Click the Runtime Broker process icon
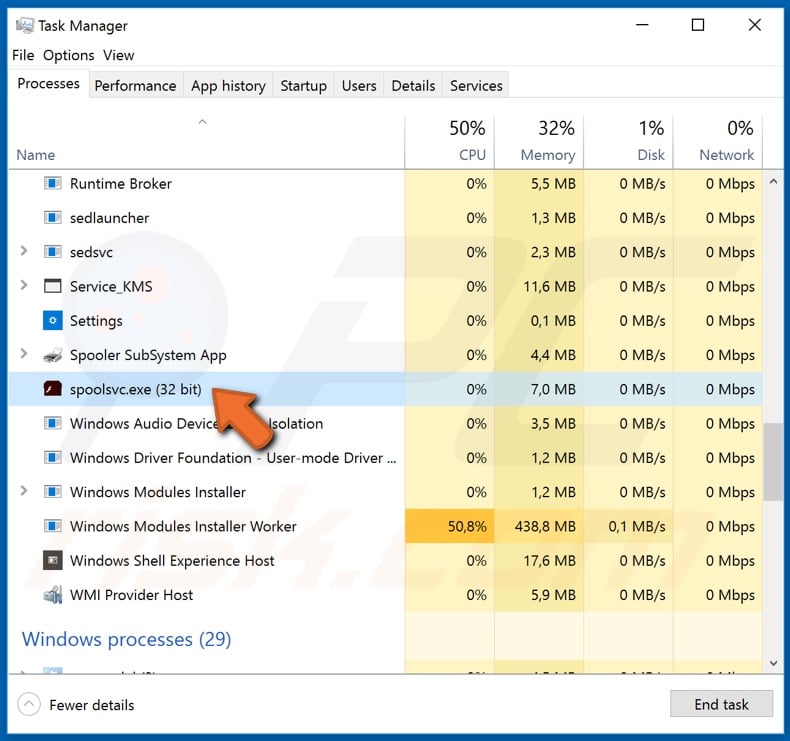 [52, 183]
